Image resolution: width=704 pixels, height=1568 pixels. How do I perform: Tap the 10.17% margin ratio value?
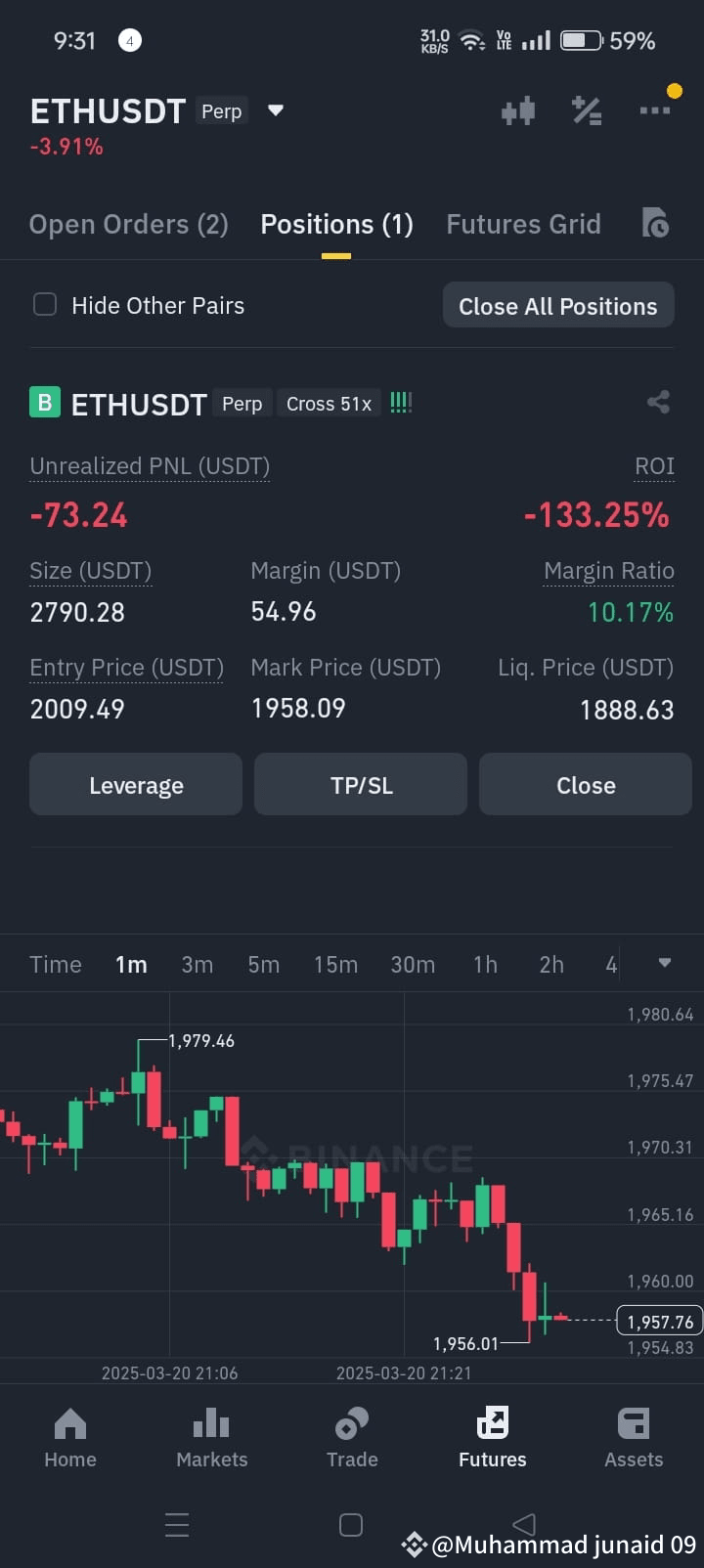pos(631,613)
